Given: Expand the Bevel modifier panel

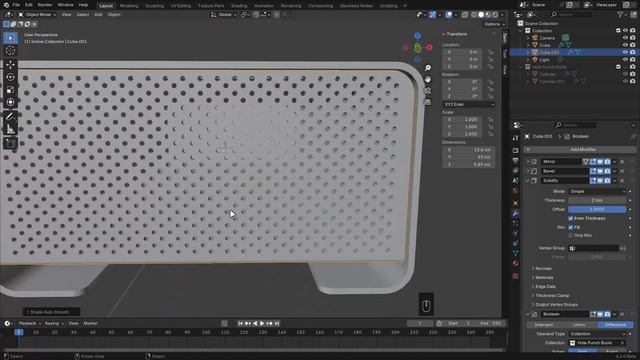Looking at the screenshot, I should click(x=527, y=171).
